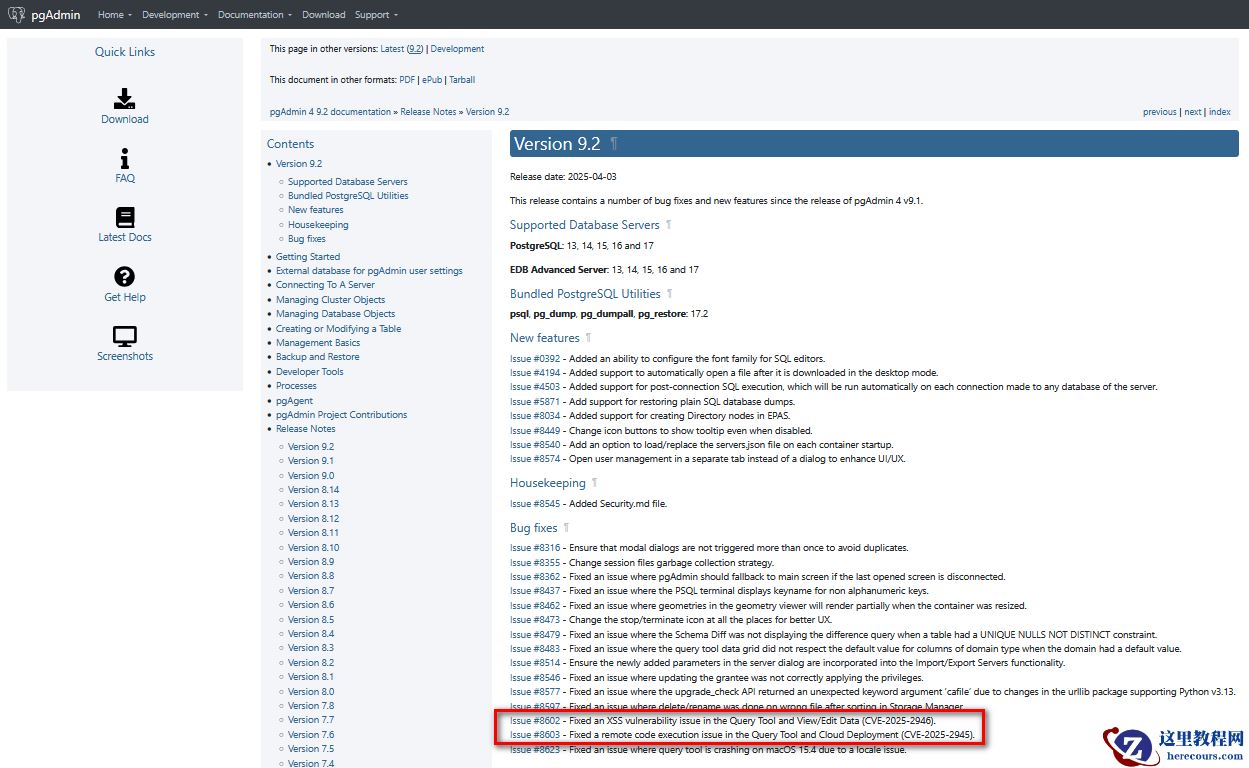Viewport: 1249px width, 768px height.
Task: Click the paragraph mark beside Bug fixes heading
Action: pos(566,528)
